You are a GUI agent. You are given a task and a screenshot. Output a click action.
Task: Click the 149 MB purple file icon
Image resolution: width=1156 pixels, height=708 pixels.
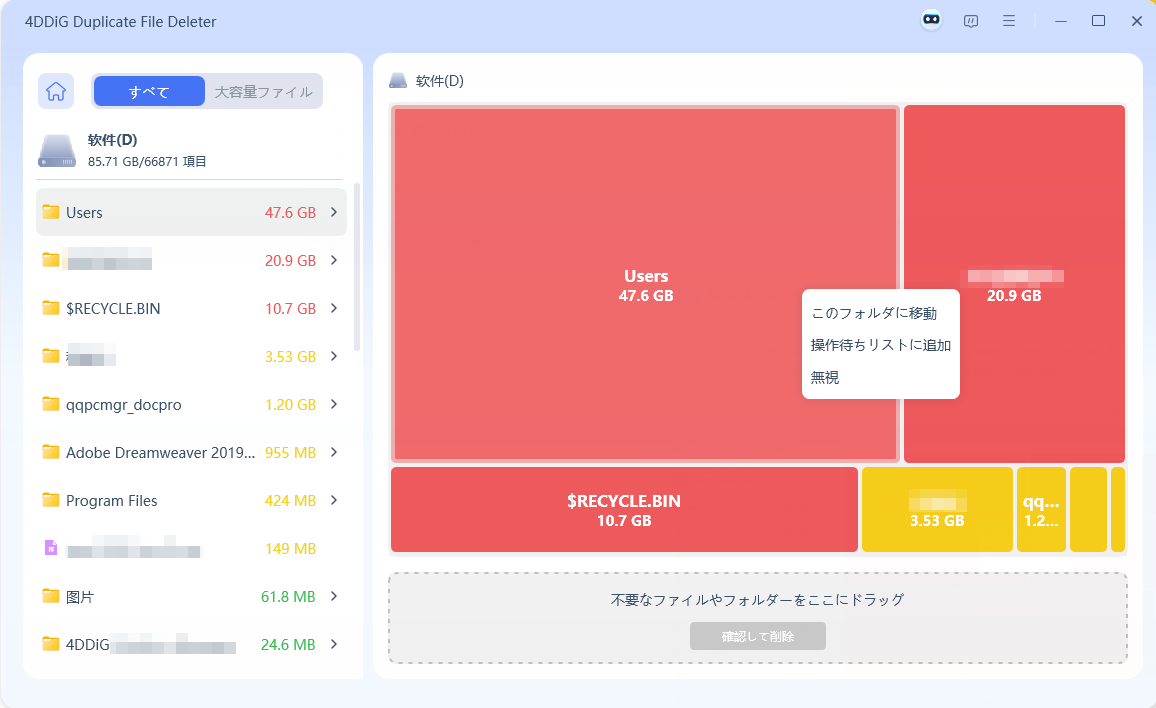pos(51,548)
